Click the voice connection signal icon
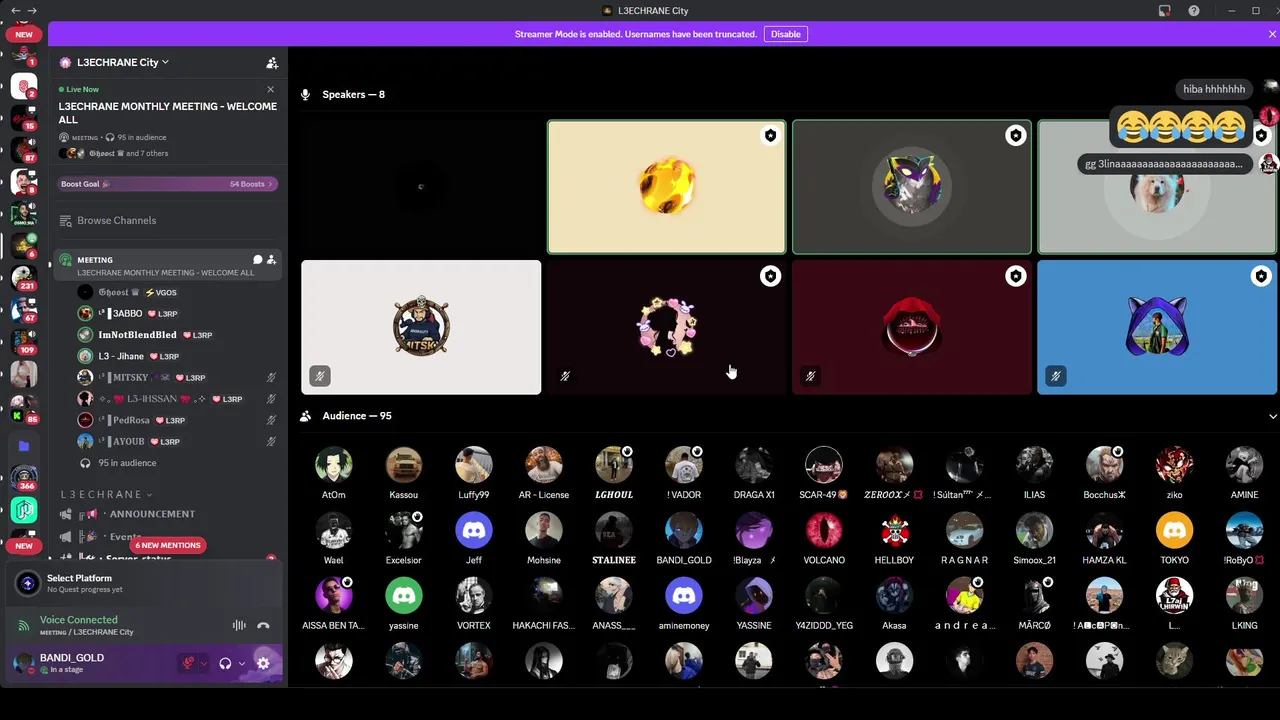1280x720 pixels. pyautogui.click(x=23, y=626)
